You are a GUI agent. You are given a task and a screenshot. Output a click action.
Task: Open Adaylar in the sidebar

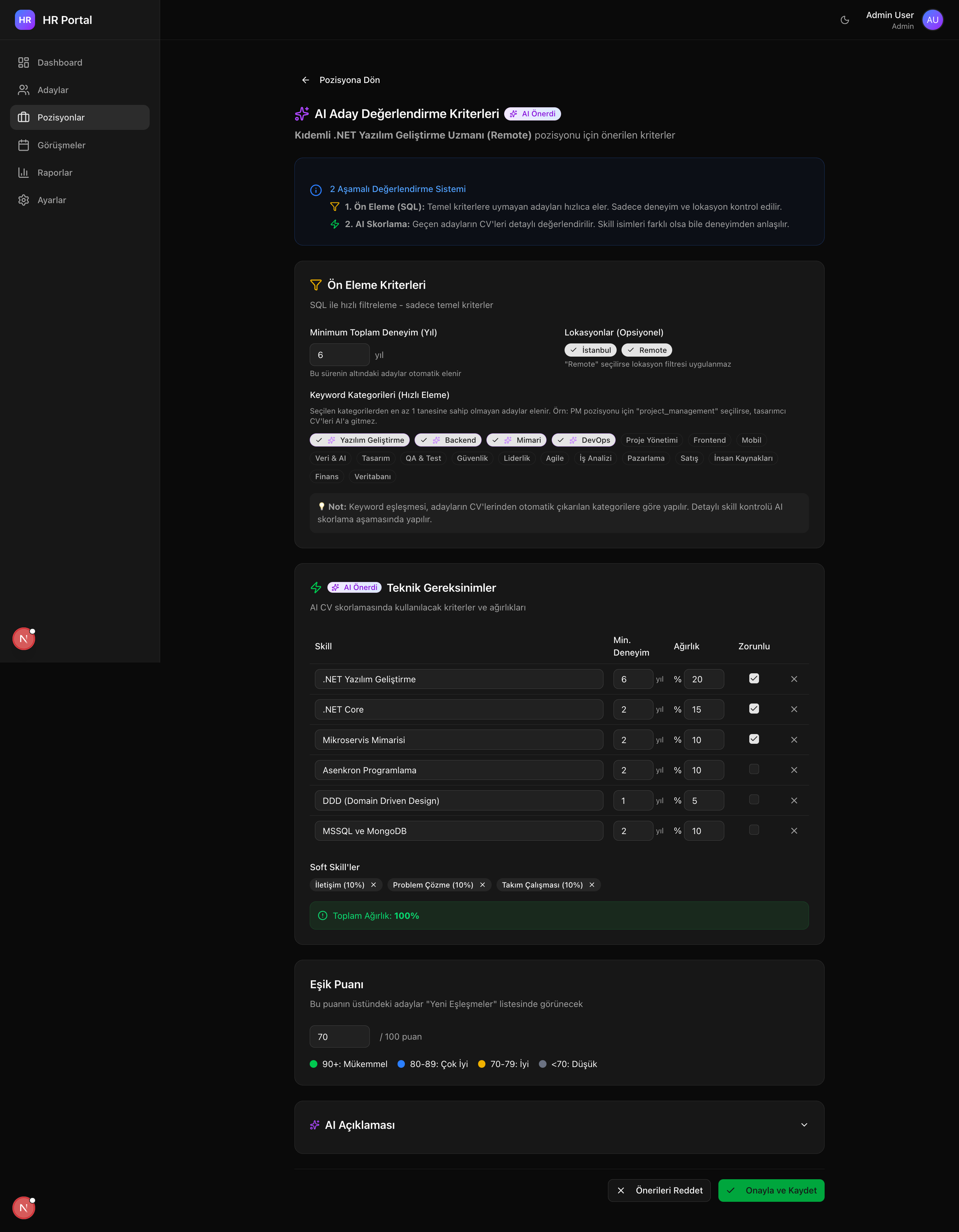(52, 90)
